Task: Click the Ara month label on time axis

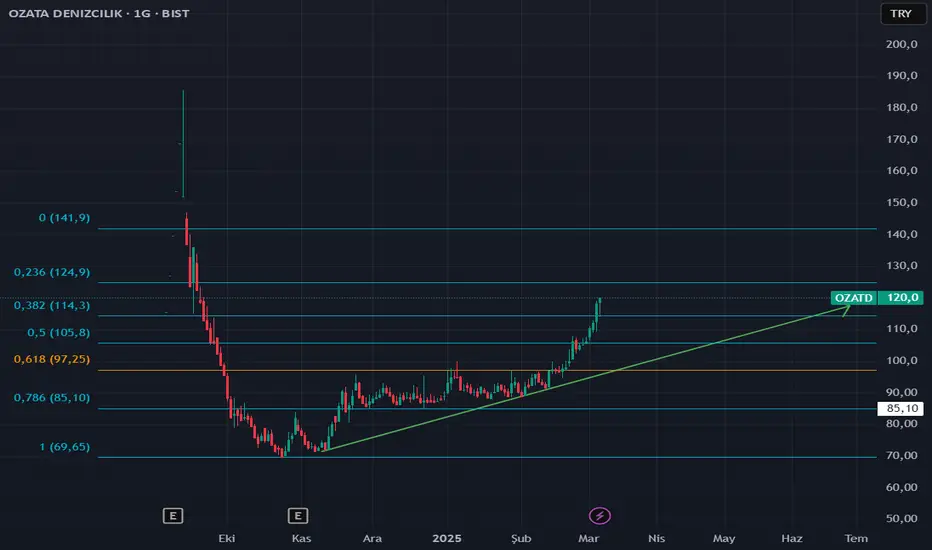Action: (372, 538)
